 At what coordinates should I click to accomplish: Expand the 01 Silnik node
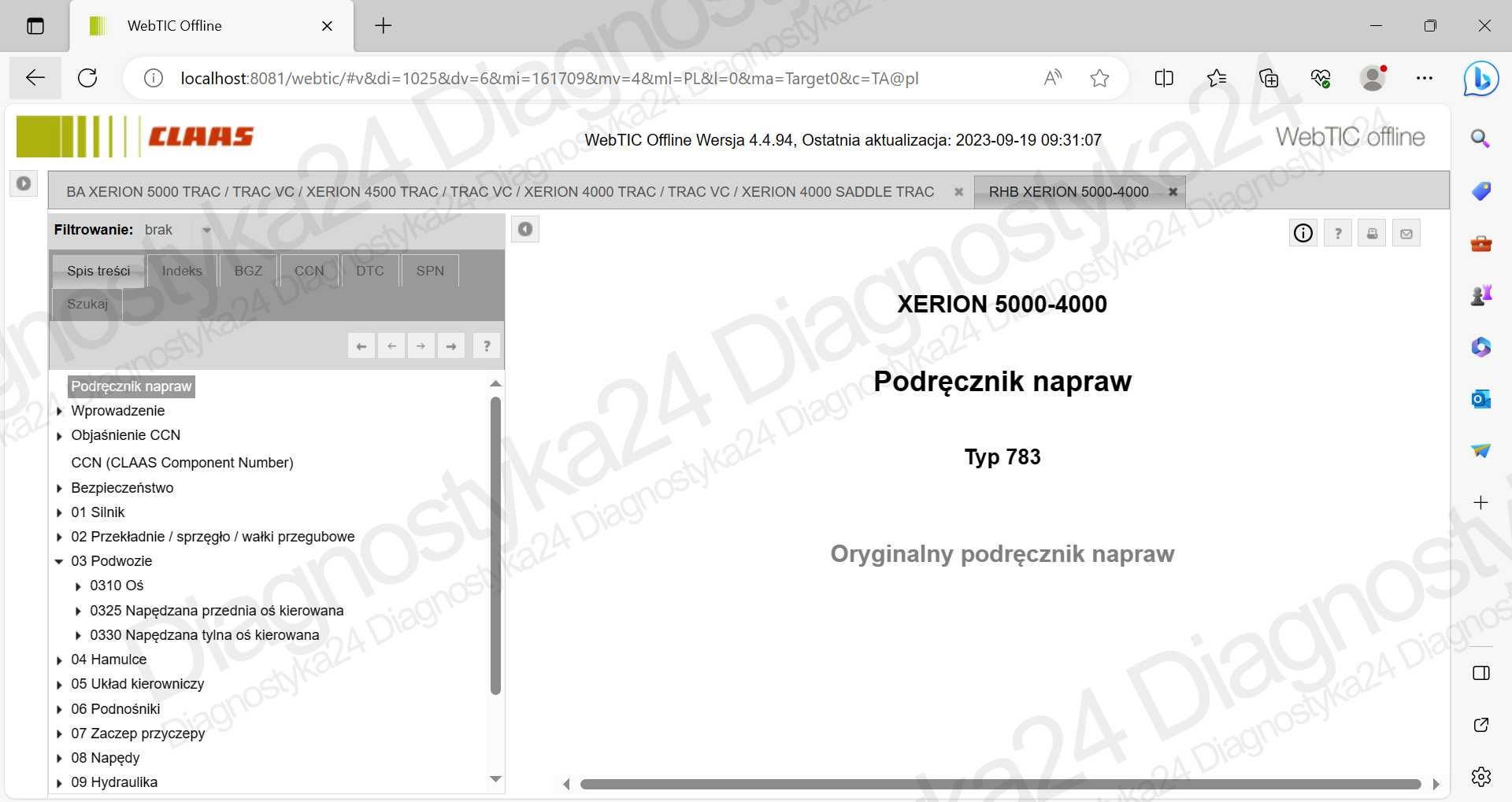click(x=60, y=513)
